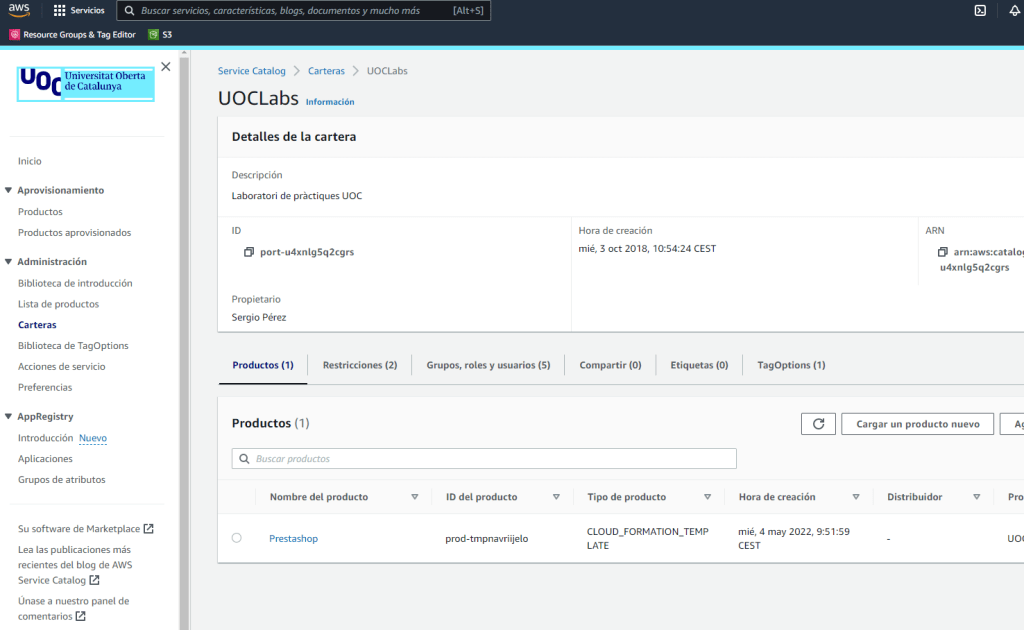Collapse the Administración section
Image resolution: width=1024 pixels, height=630 pixels.
8,261
